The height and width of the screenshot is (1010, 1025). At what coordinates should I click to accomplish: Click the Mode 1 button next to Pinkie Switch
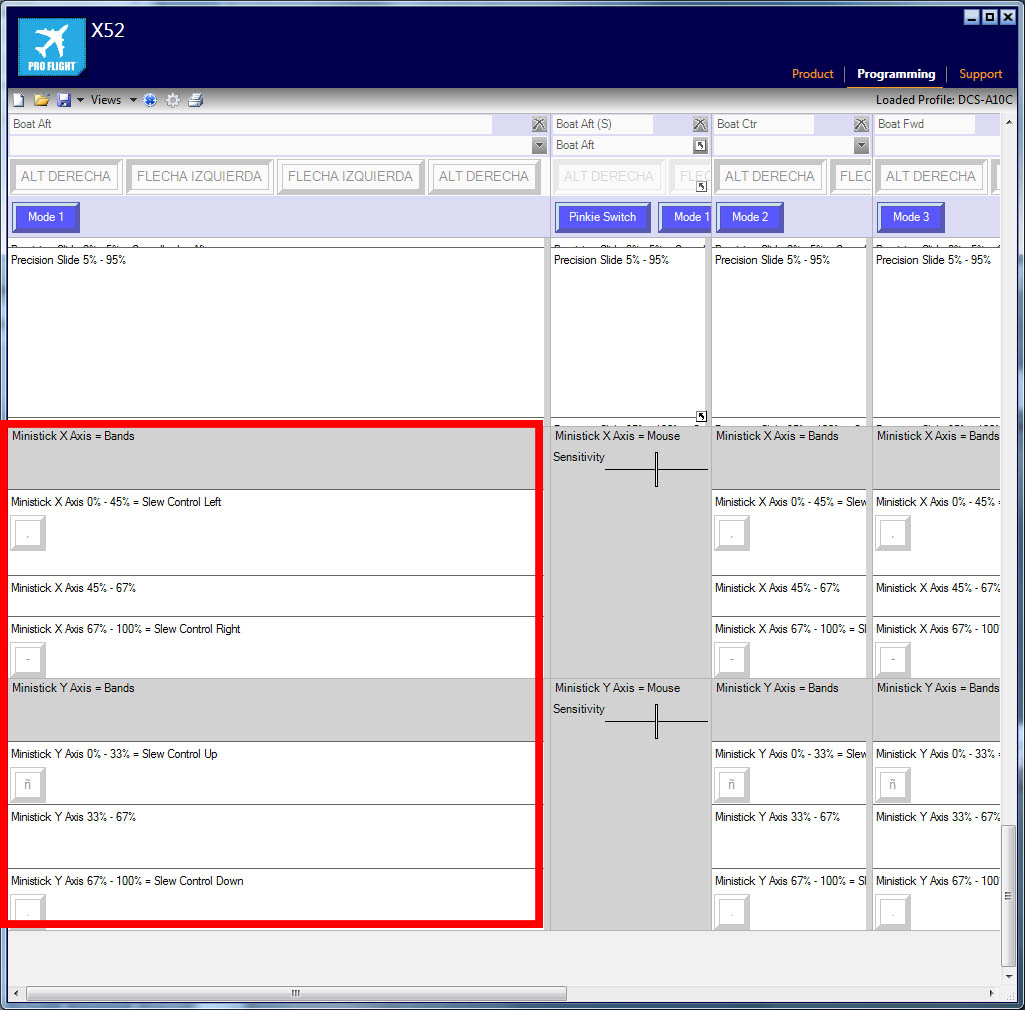pos(684,217)
